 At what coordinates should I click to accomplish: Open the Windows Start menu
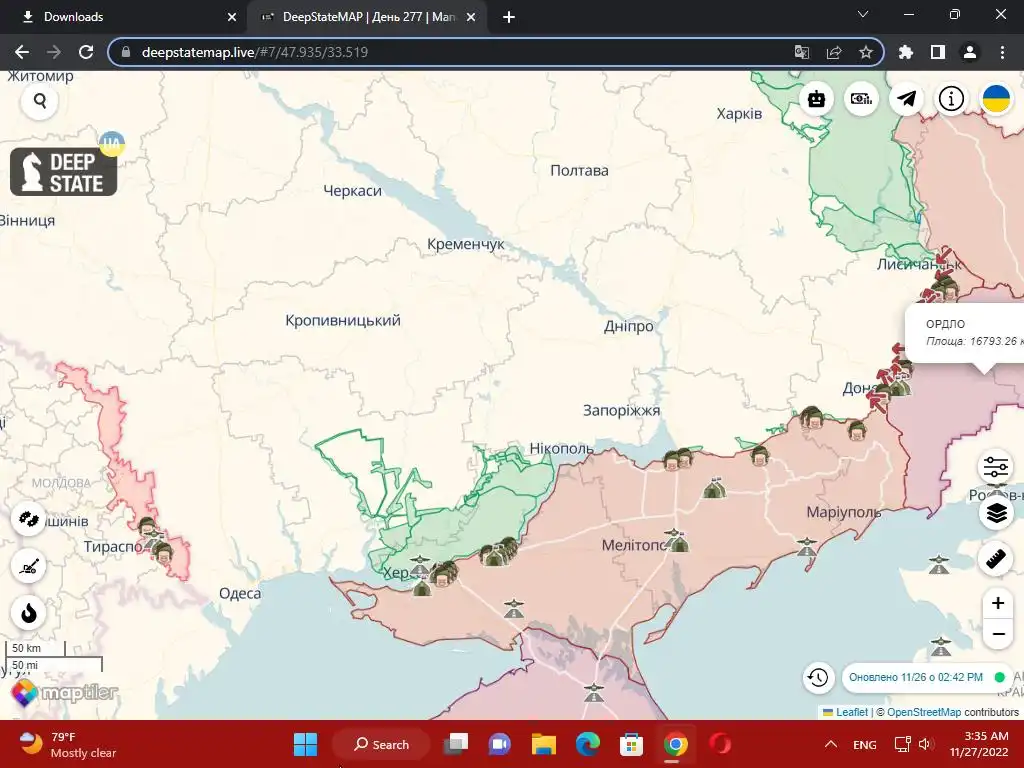coord(305,744)
